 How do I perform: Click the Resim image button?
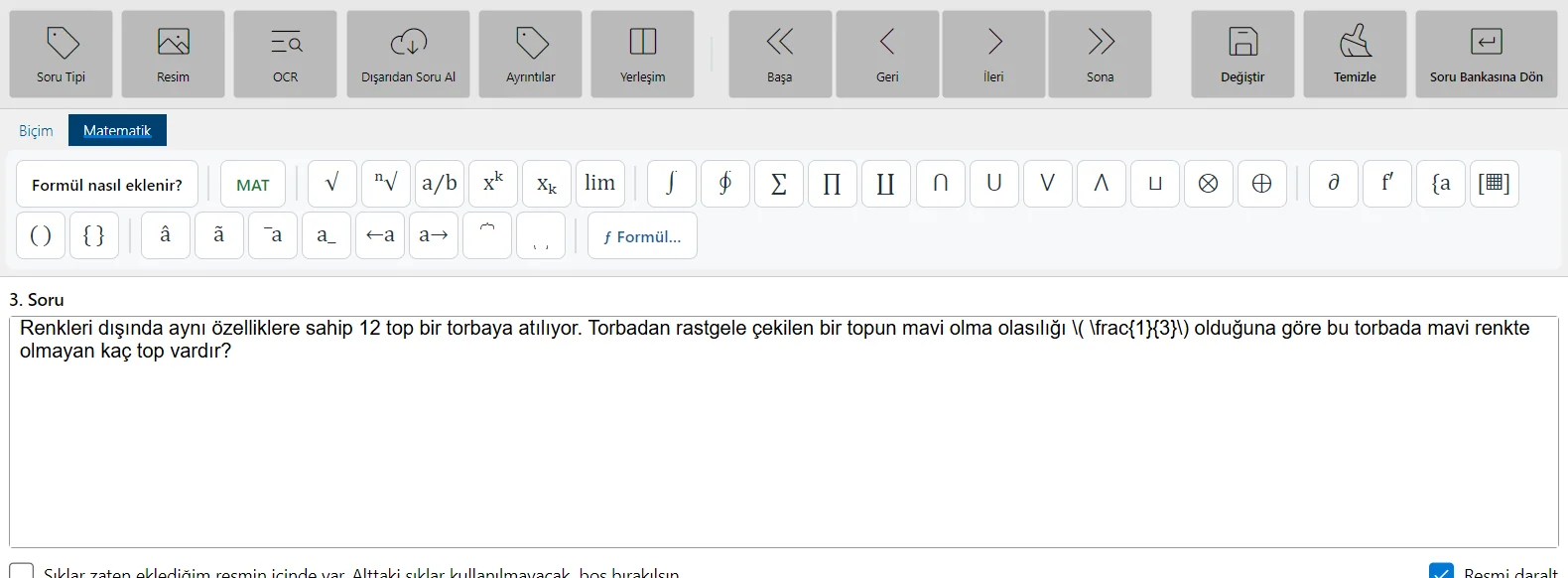pyautogui.click(x=173, y=55)
